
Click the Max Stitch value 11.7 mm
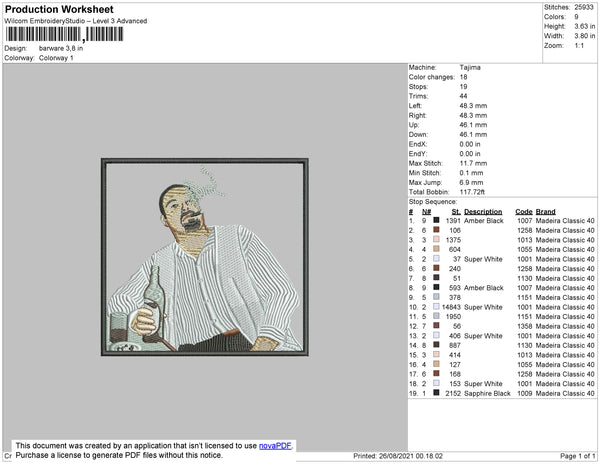coord(473,163)
